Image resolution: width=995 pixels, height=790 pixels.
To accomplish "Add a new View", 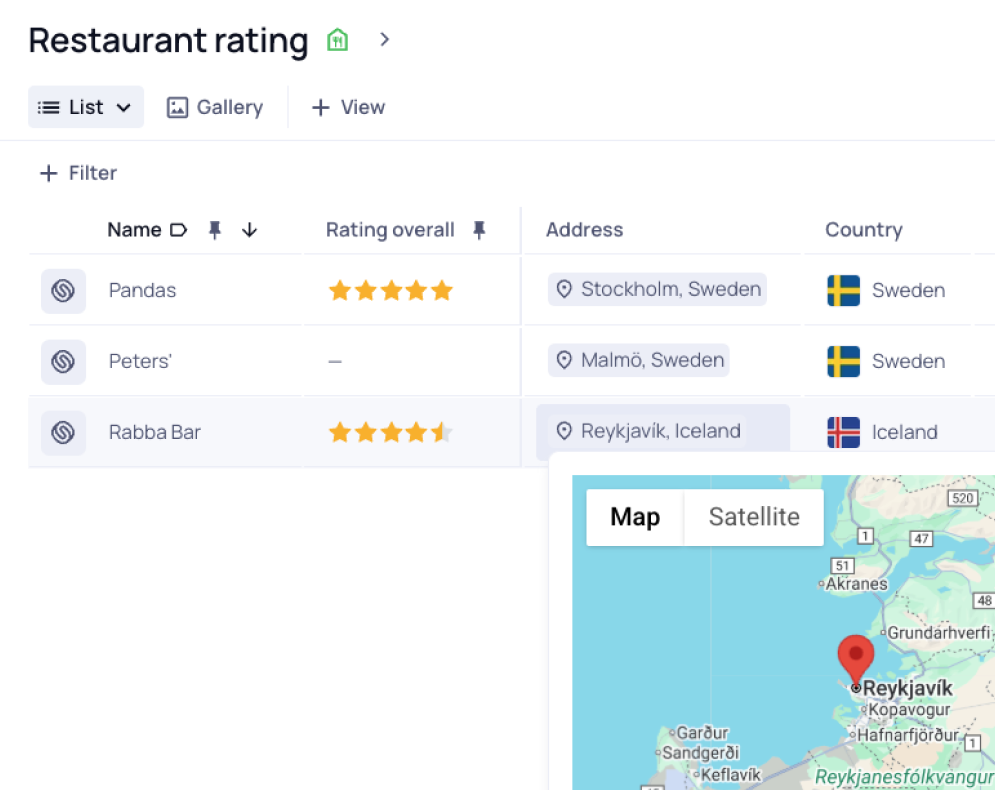I will click(x=348, y=107).
